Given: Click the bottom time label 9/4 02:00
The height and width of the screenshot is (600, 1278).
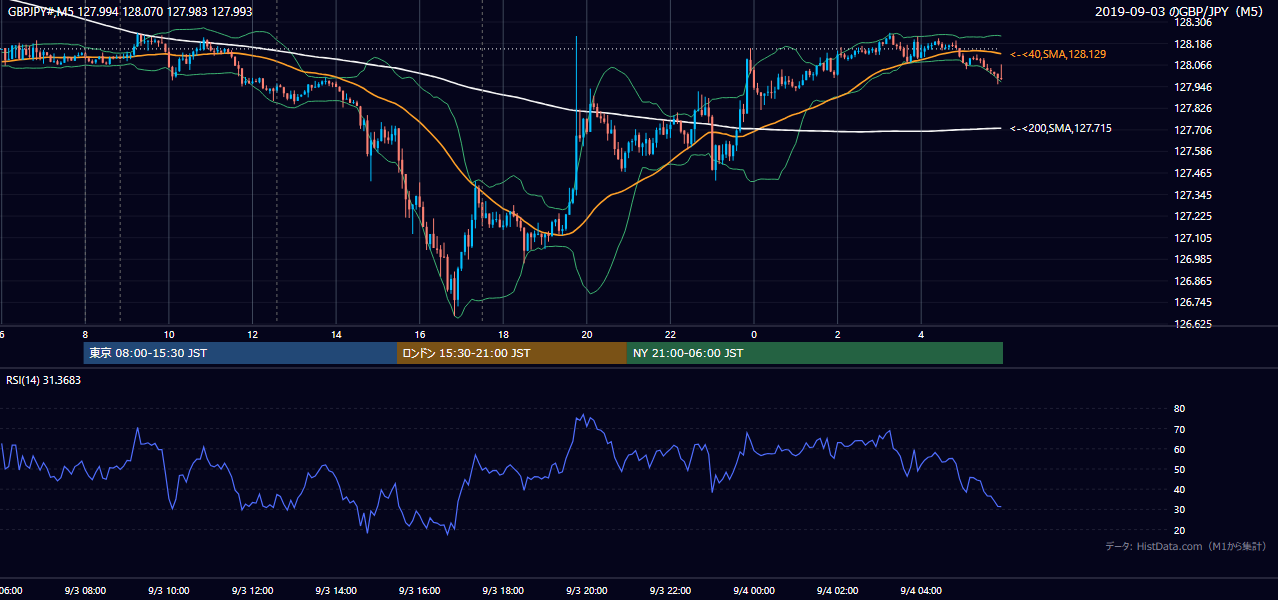Looking at the screenshot, I should coord(837,590).
